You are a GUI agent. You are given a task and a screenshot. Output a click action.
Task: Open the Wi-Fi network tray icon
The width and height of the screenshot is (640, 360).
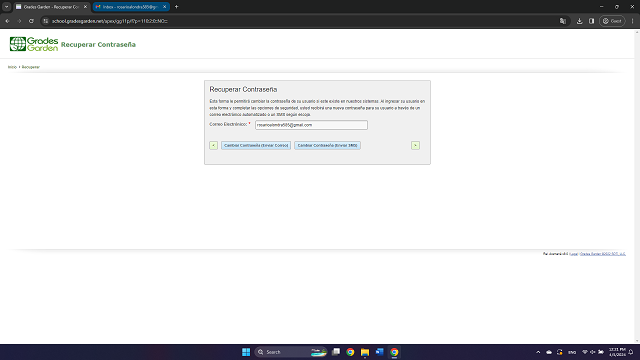click(585, 352)
